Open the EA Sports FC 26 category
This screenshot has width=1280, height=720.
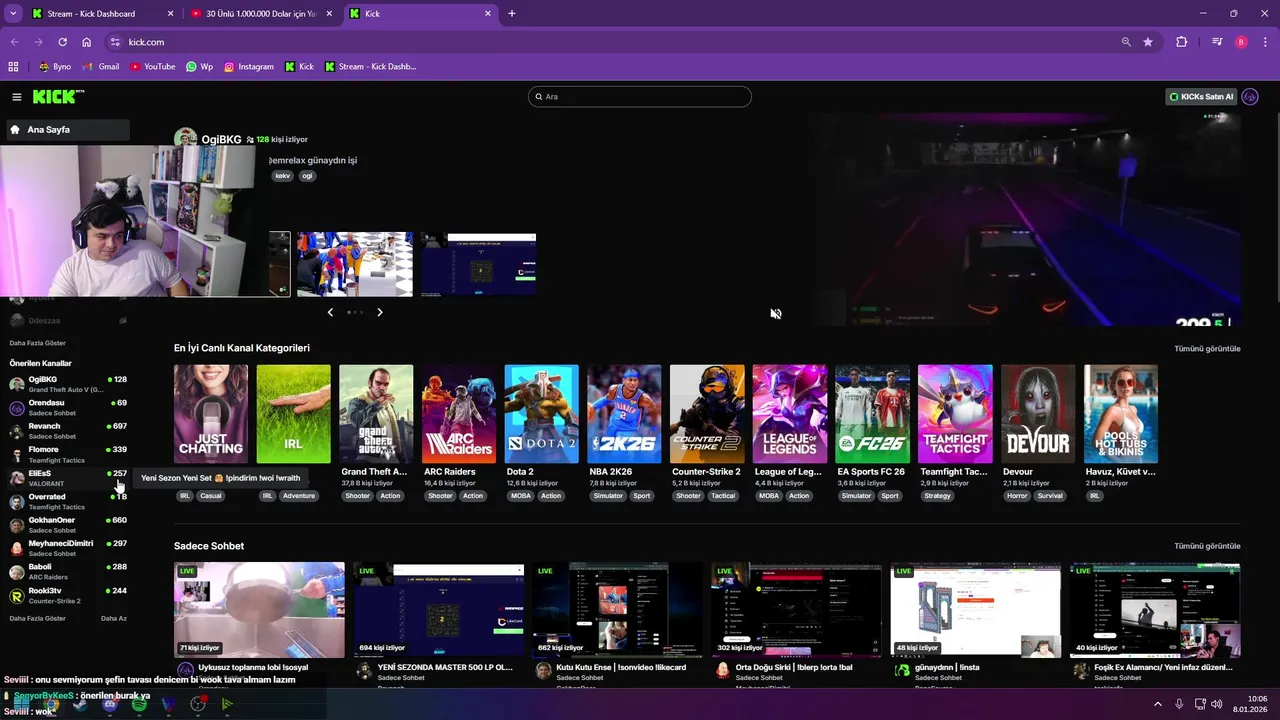(873, 414)
